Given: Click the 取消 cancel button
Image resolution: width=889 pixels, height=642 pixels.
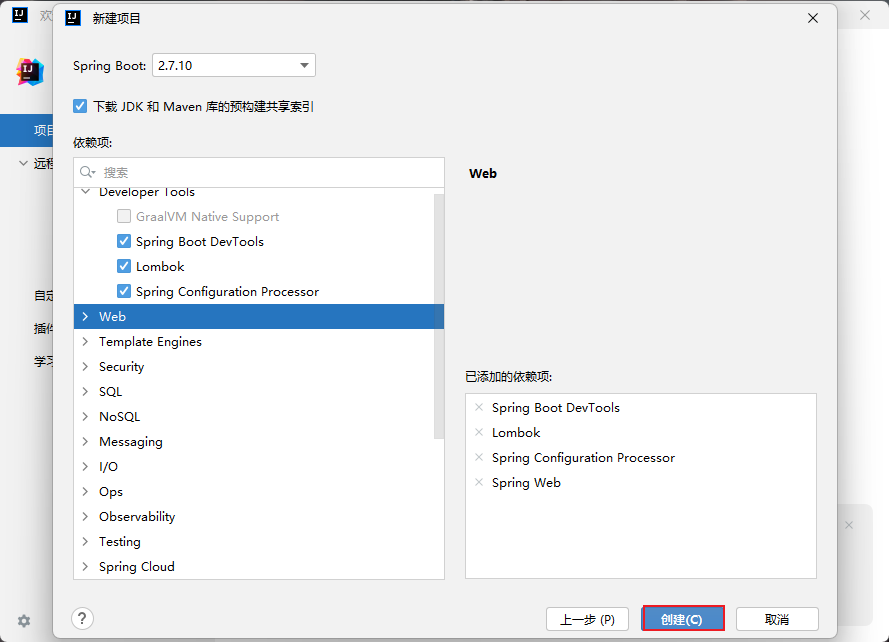Looking at the screenshot, I should click(x=777, y=619).
